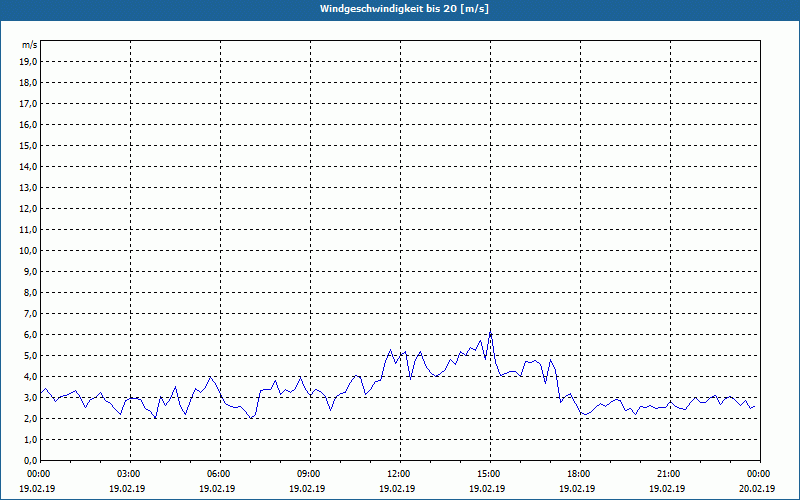Screen dimensions: 800x500
Task: Click the 20.02.19 date label
Action: tap(757, 489)
